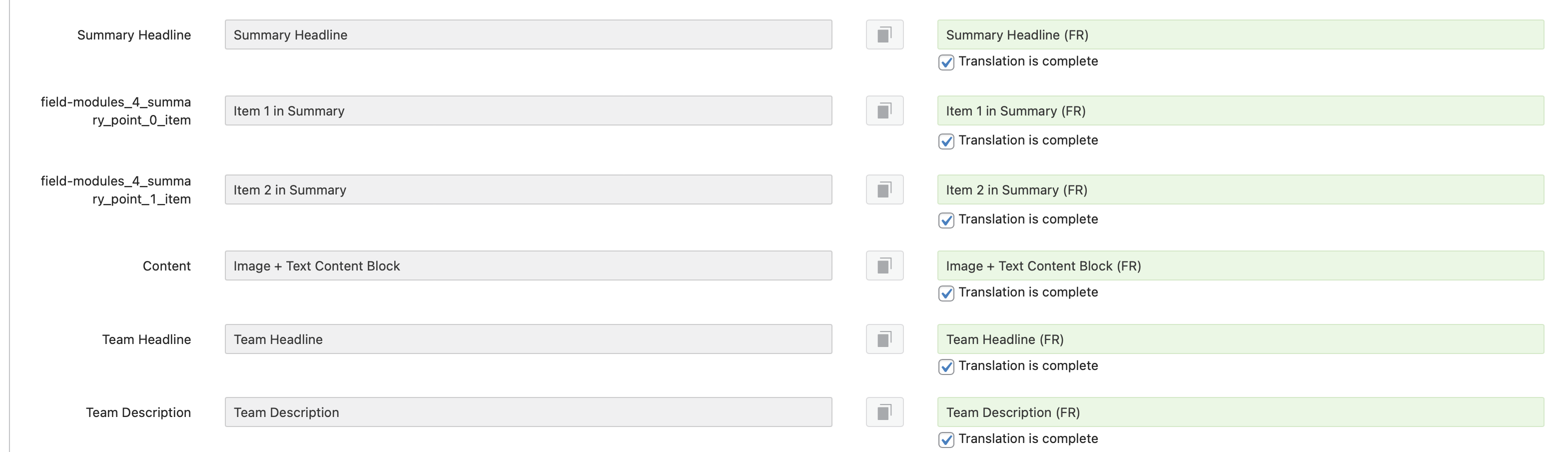Viewport: 1568px width, 452px height.
Task: Toggle Translation is complete under Team Headline (FR)
Action: point(946,366)
